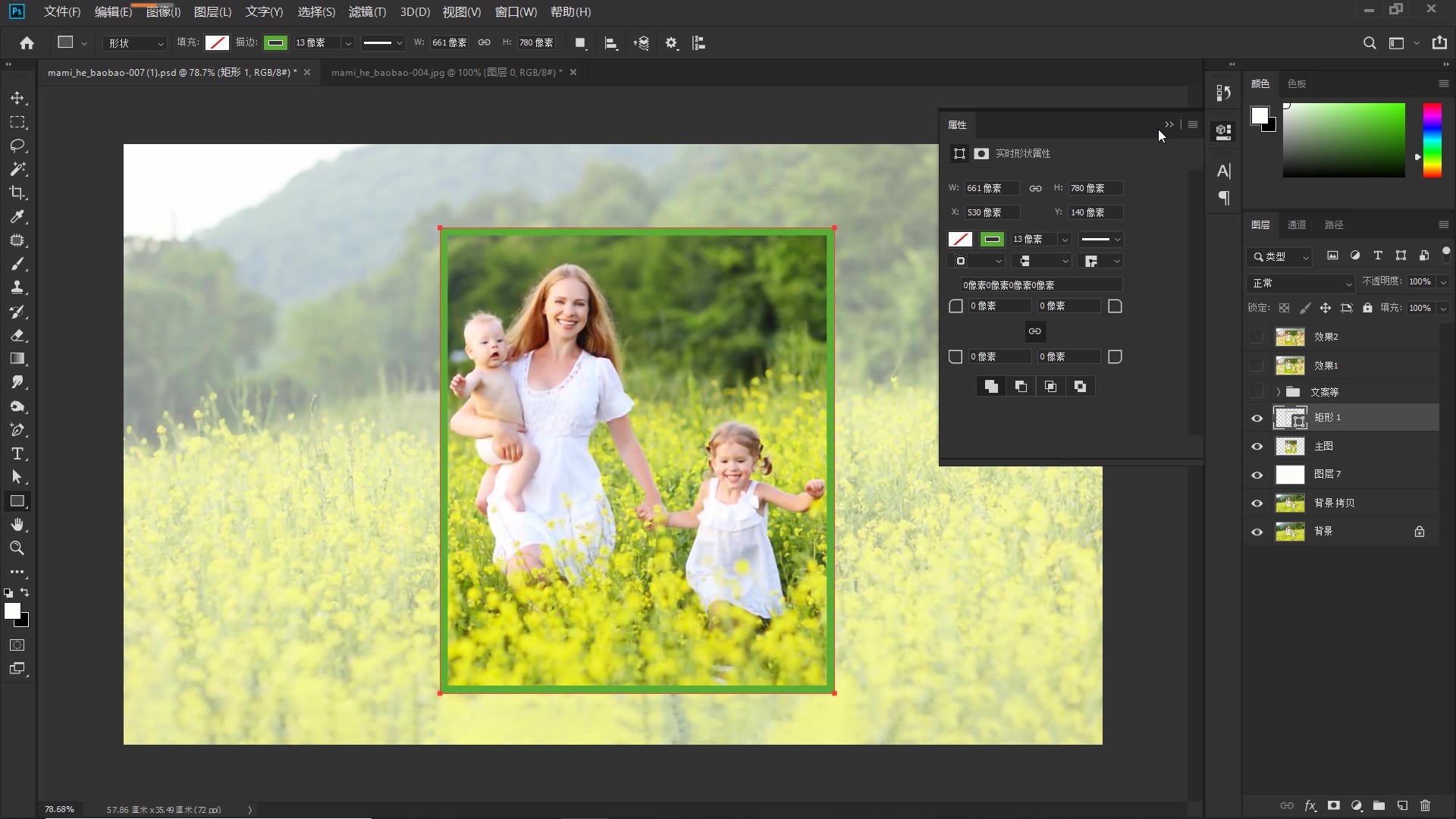Image resolution: width=1456 pixels, height=819 pixels.
Task: Show the 效果2 layer
Action: click(x=1257, y=337)
